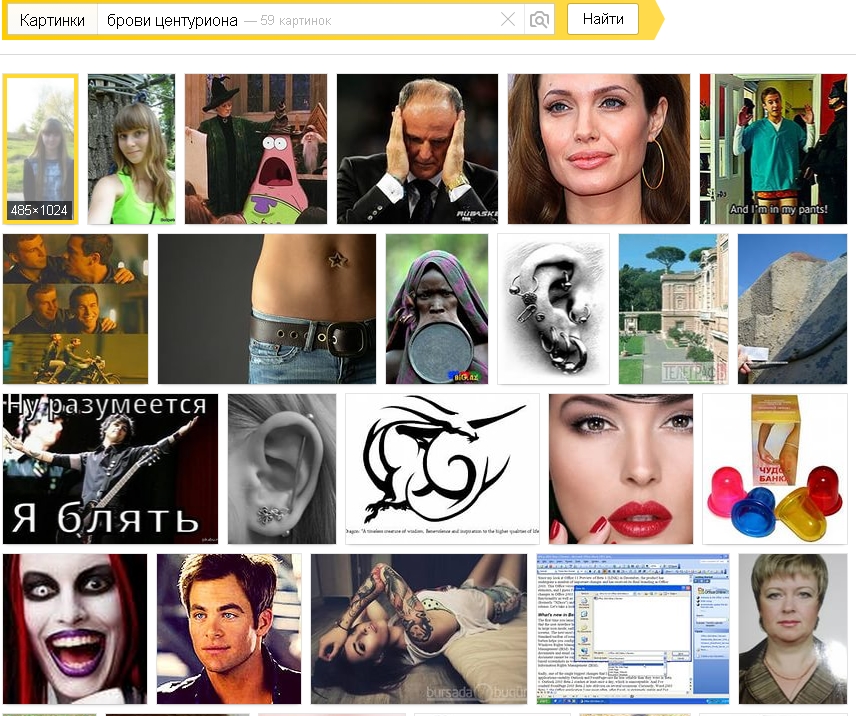Open the lip plate woman thumbnail
This screenshot has height=716, width=856.
[x=437, y=309]
